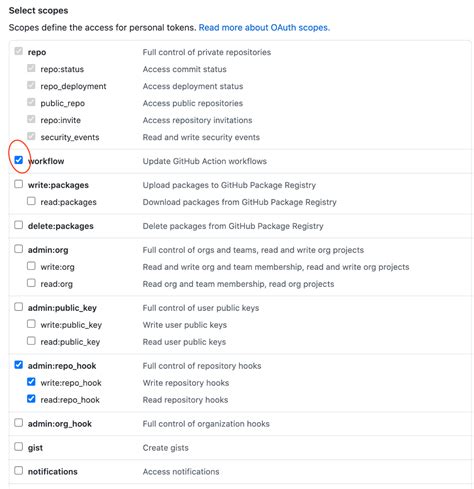Check the gist scope checkbox
Viewport: 474px width, 489px height.
pos(19,447)
